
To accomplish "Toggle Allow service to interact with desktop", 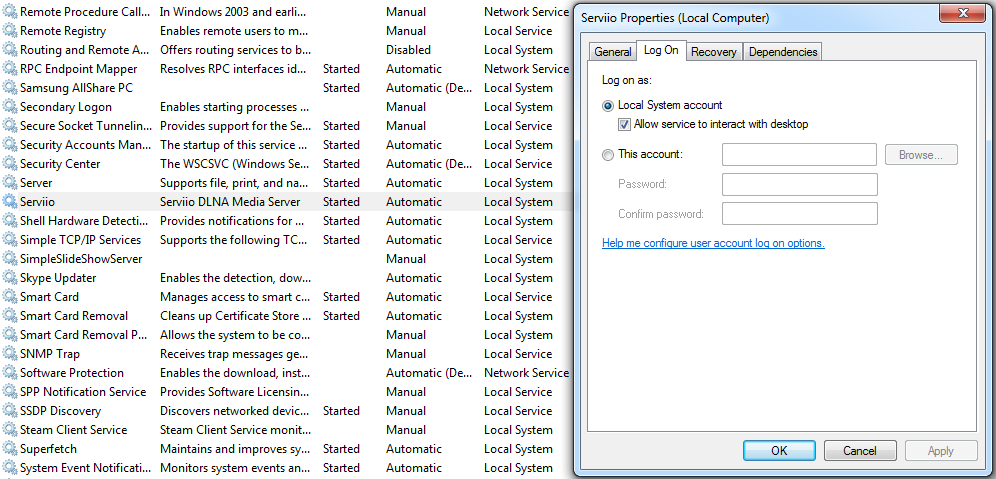I will click(x=625, y=124).
